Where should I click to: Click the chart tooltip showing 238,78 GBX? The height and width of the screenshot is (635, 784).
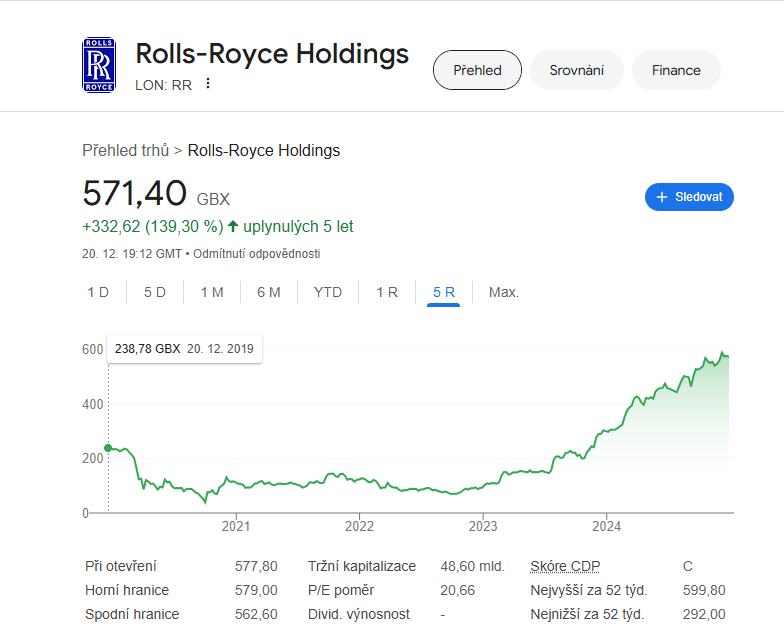pyautogui.click(x=184, y=348)
